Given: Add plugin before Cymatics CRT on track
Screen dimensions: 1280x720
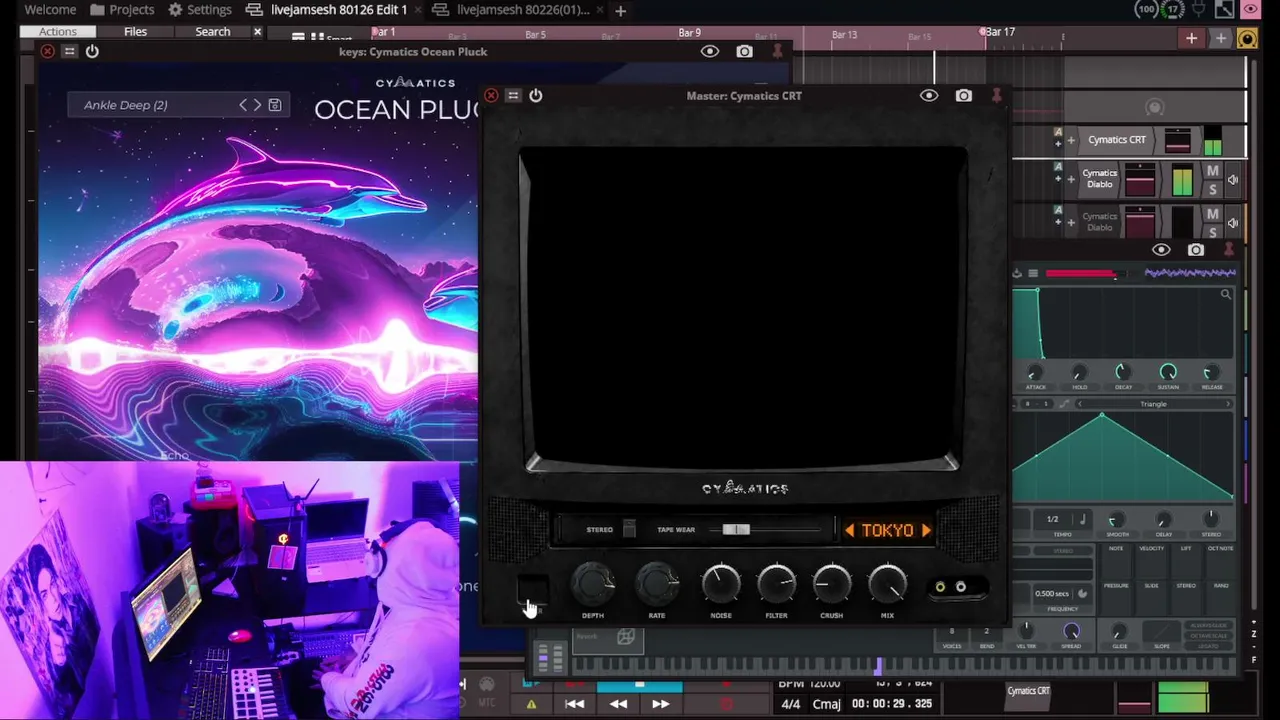Looking at the screenshot, I should click(1071, 140).
